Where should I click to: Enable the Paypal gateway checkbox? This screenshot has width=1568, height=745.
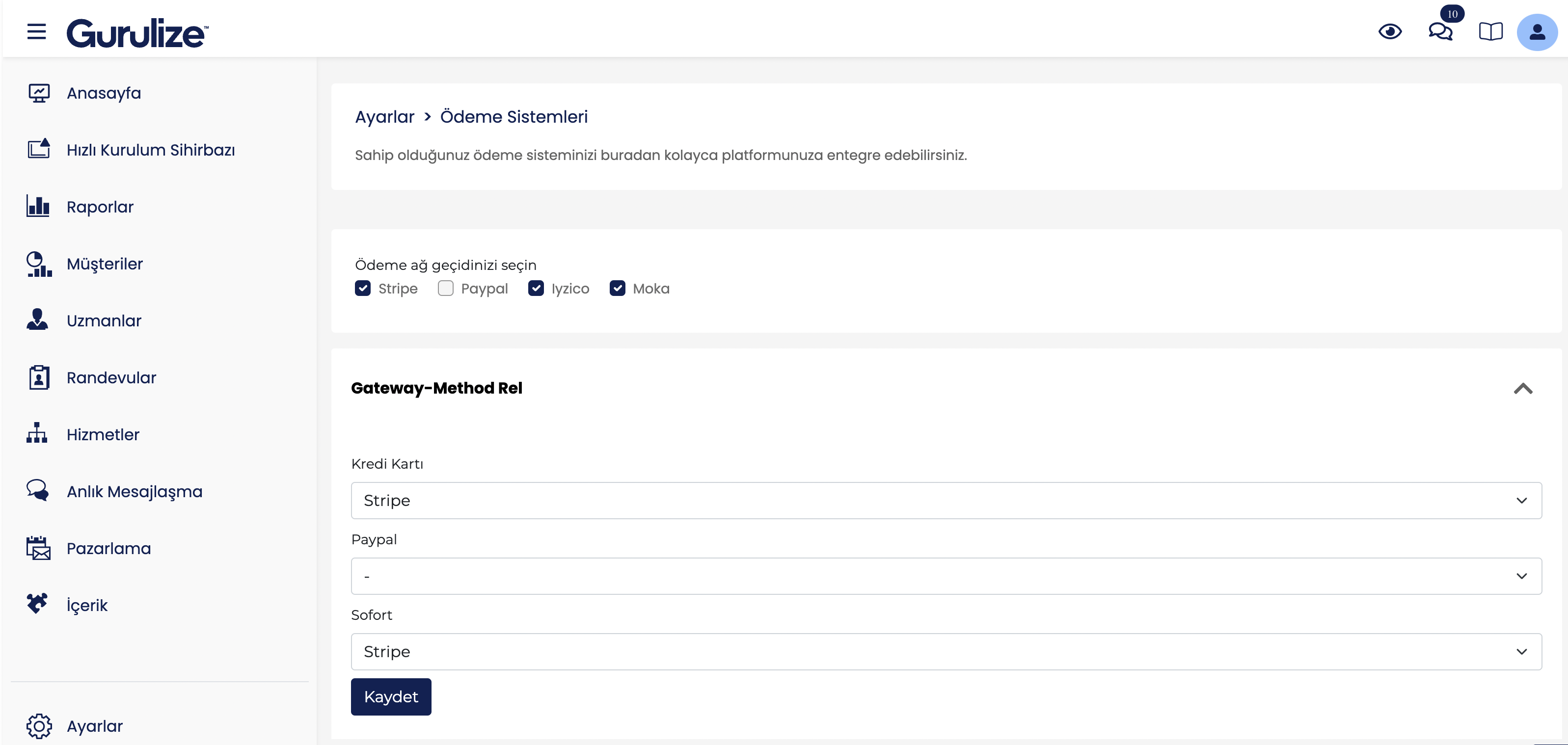tap(446, 289)
